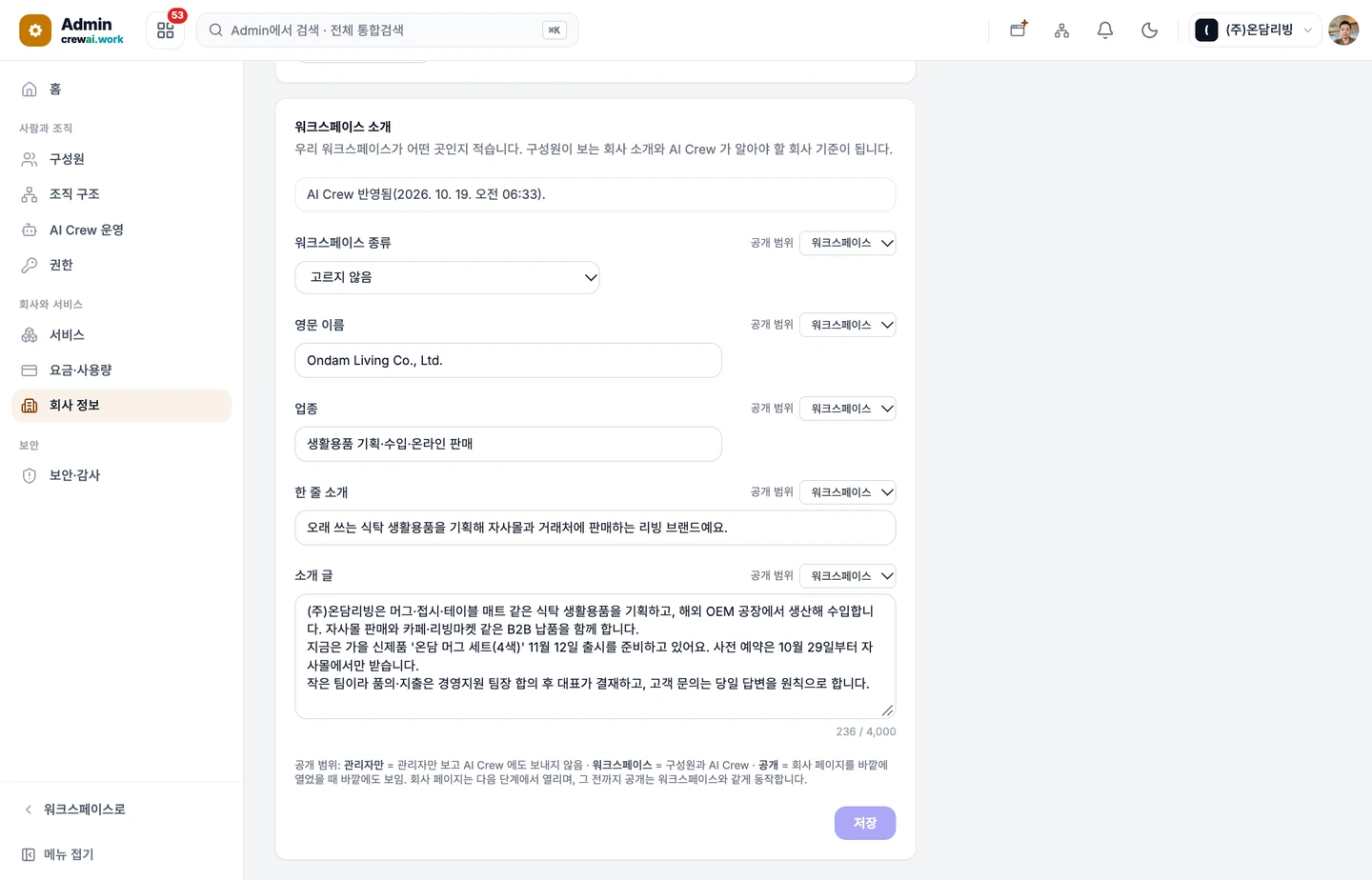This screenshot has width=1372, height=880.
Task: Change 공개 범위 for 한 줄 소개
Action: pos(847,492)
